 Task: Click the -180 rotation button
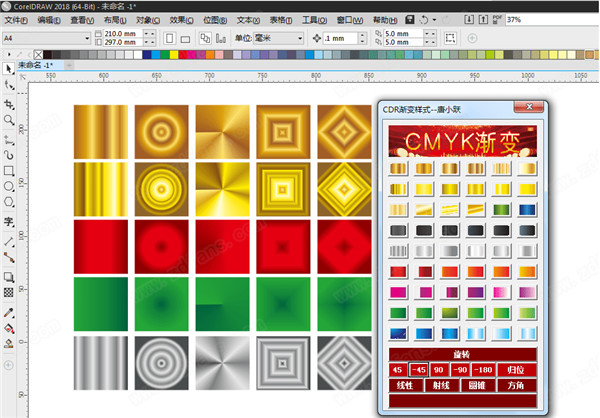(x=483, y=370)
